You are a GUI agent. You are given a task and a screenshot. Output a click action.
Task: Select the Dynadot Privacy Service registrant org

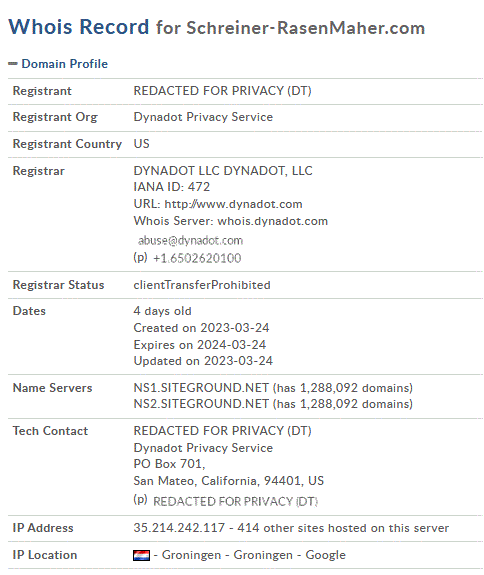click(203, 117)
